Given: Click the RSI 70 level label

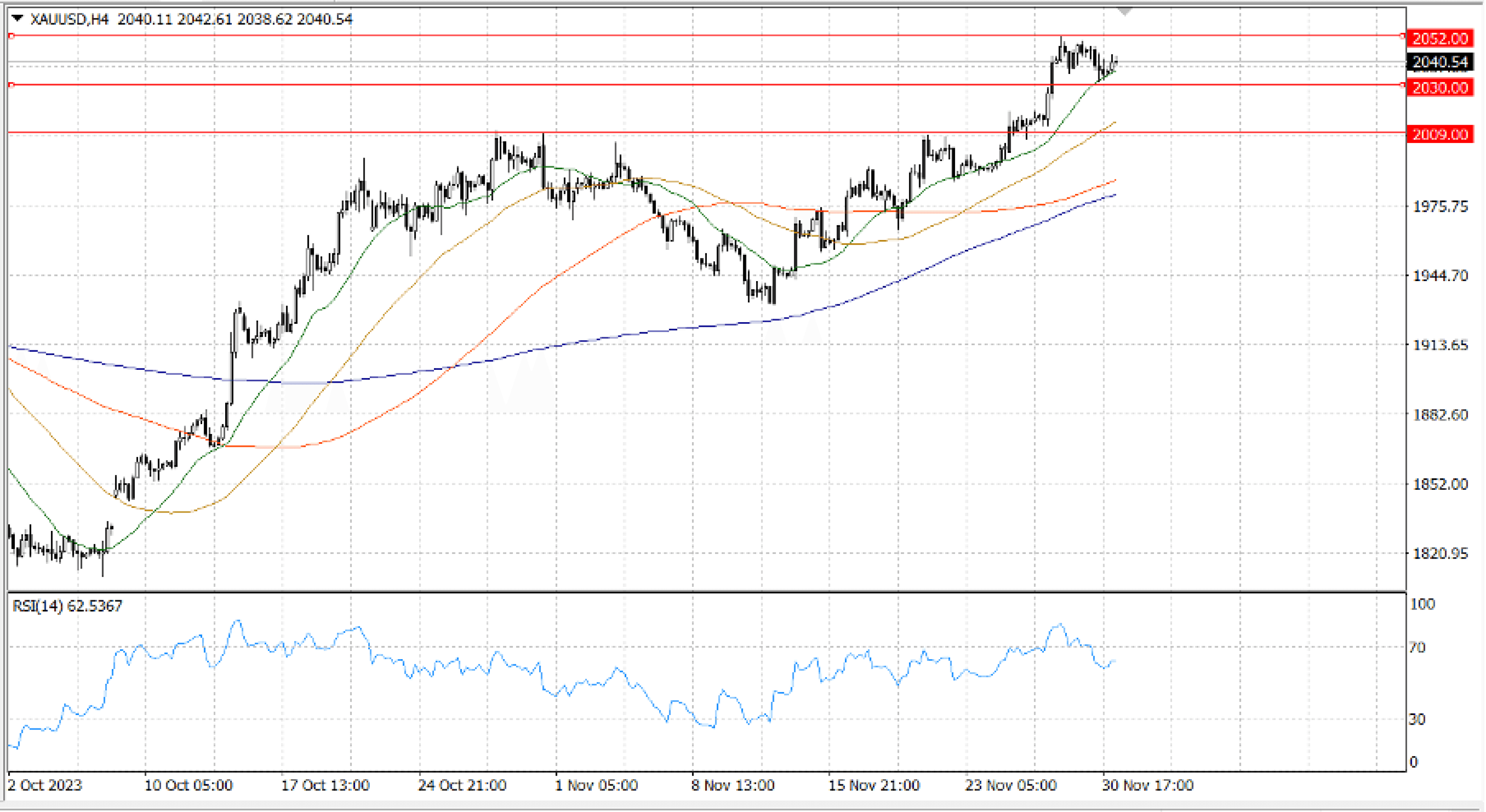Looking at the screenshot, I should click(x=1417, y=648).
